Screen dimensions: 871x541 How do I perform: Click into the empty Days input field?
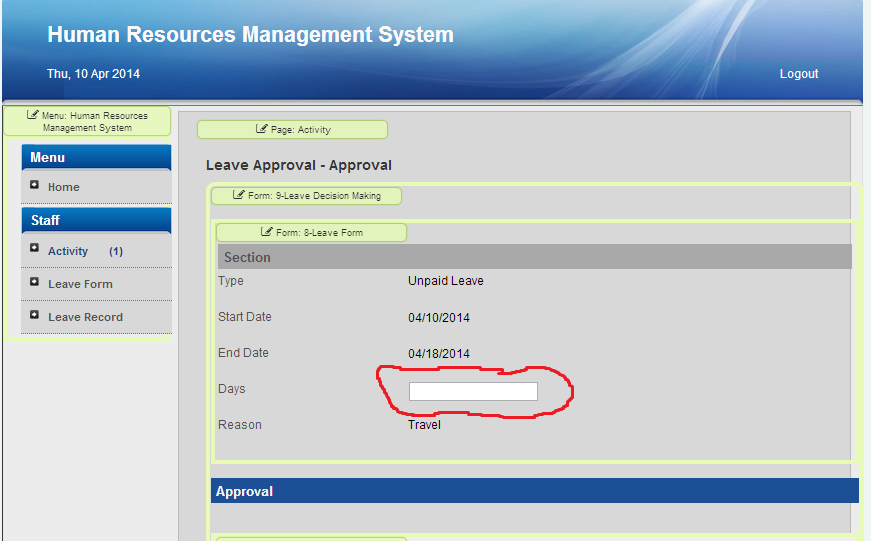point(473,391)
